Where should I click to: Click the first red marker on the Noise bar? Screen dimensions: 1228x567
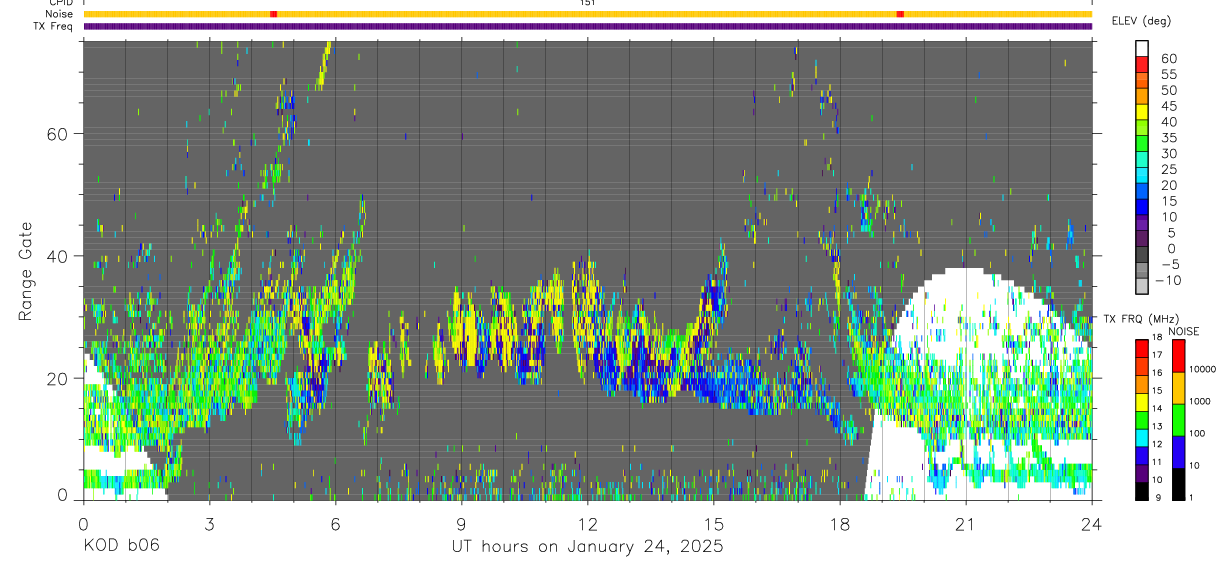(x=273, y=14)
